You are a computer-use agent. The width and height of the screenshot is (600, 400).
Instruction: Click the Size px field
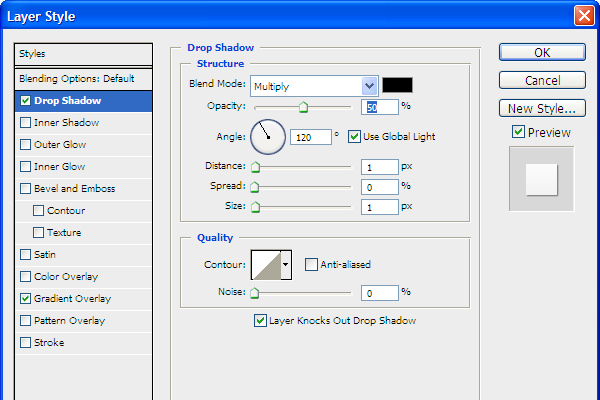pos(380,207)
